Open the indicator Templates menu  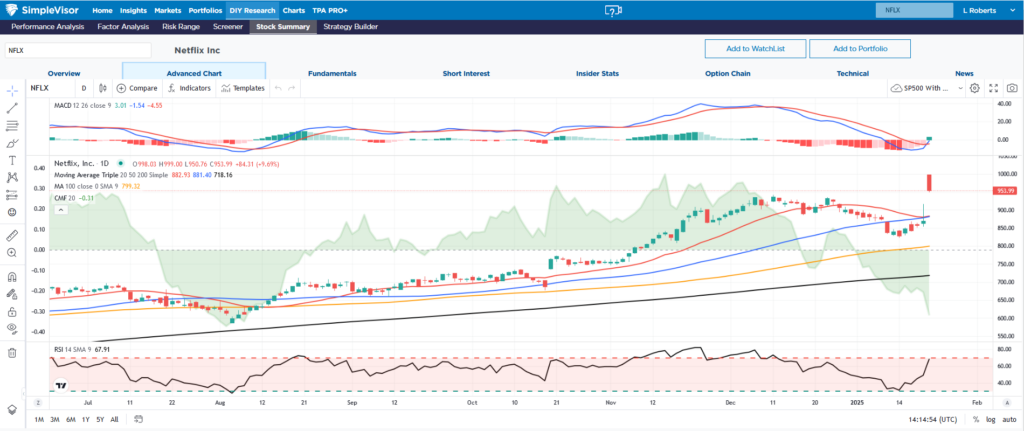[x=242, y=88]
